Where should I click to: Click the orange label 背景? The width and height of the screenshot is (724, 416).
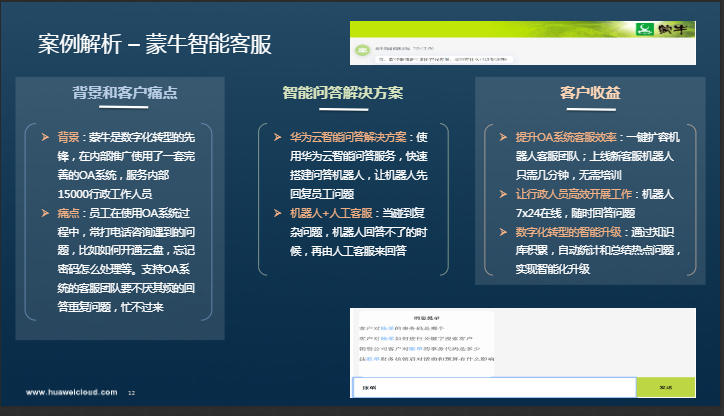tap(68, 137)
